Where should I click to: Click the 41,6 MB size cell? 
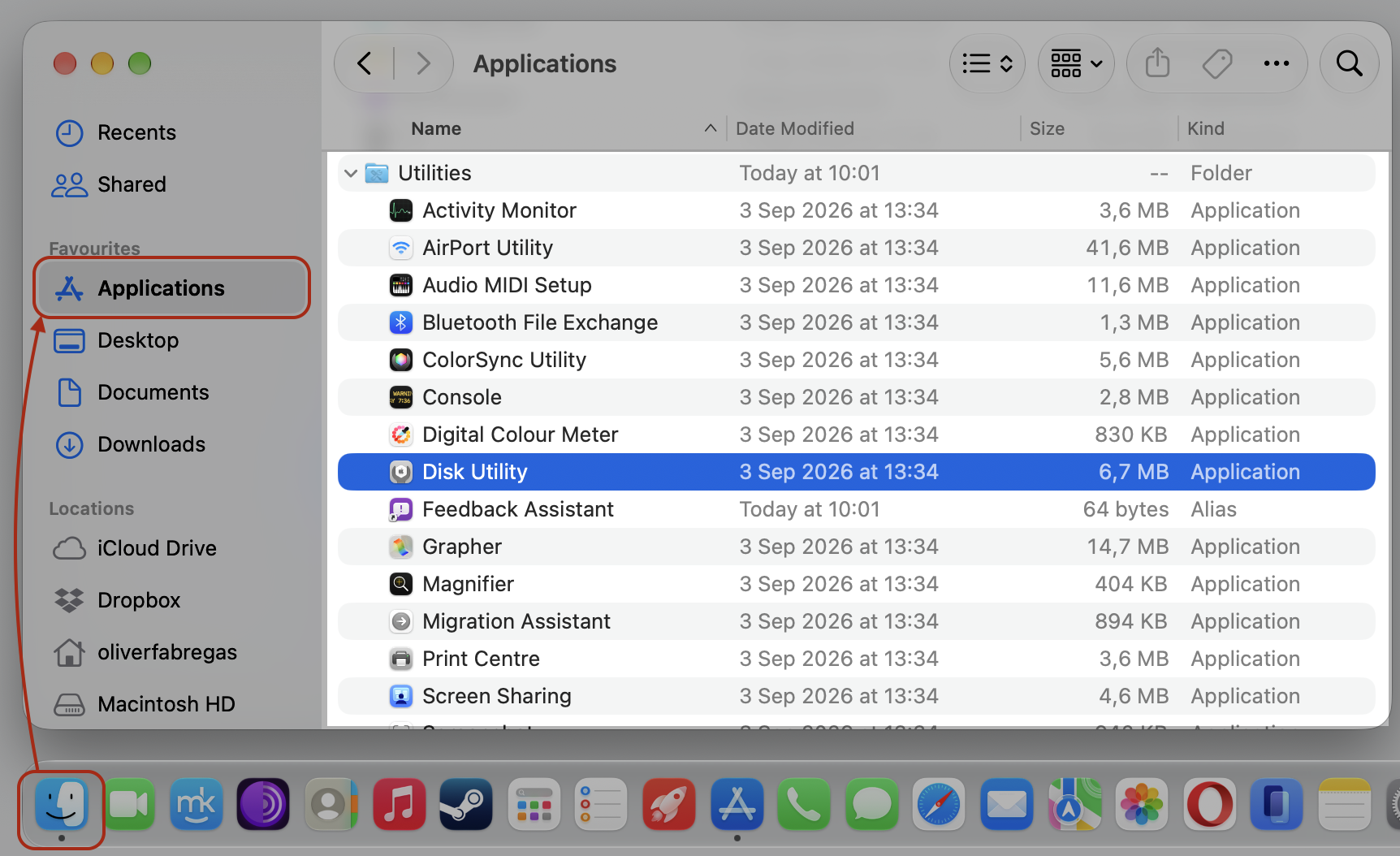[x=1127, y=248]
